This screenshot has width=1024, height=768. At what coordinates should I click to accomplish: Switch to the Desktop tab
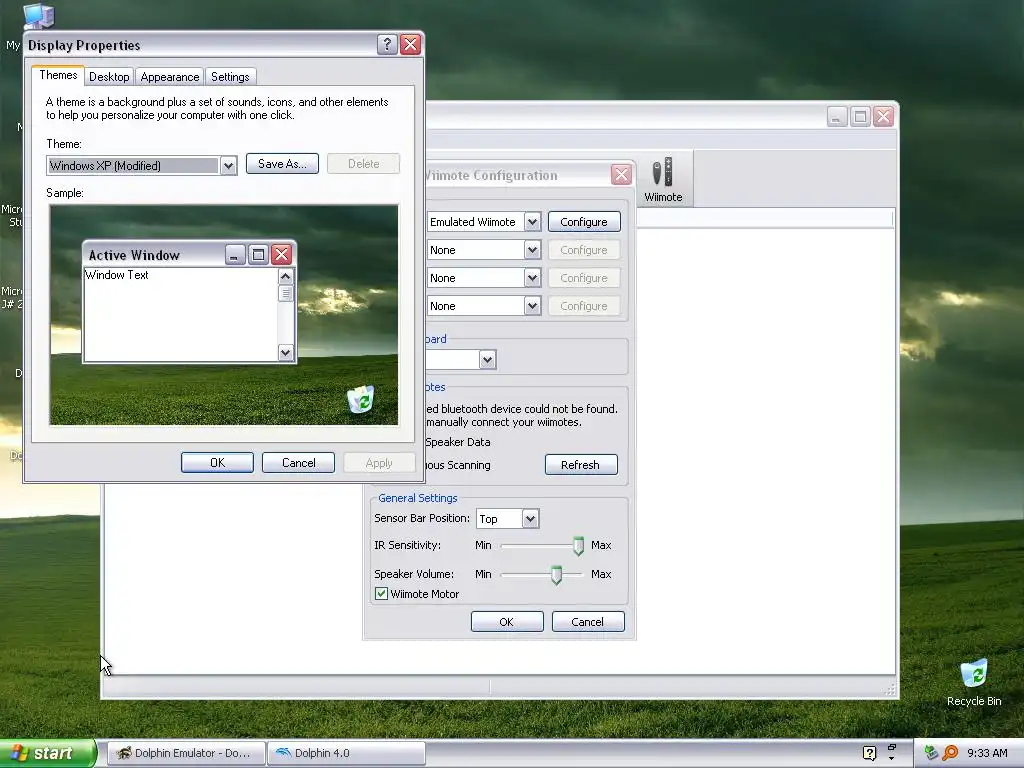point(109,77)
